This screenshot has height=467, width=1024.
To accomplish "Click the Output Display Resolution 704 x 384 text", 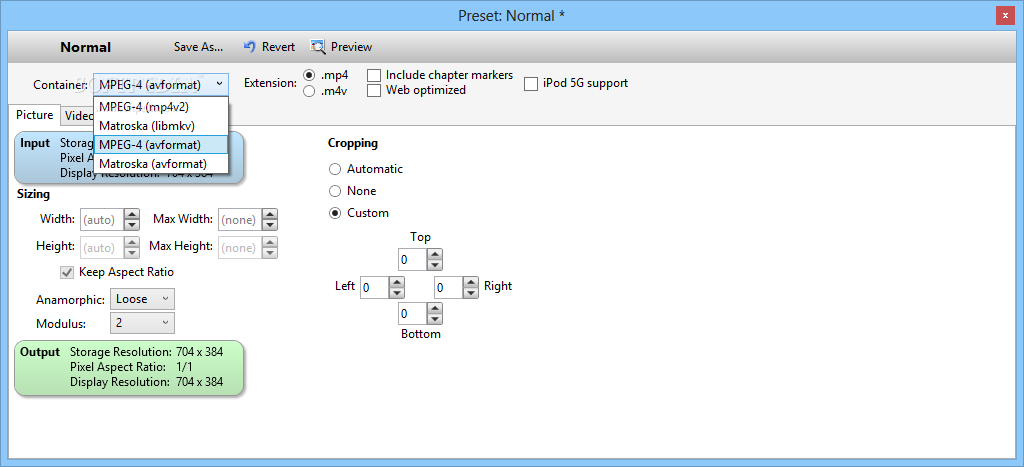I will 146,382.
